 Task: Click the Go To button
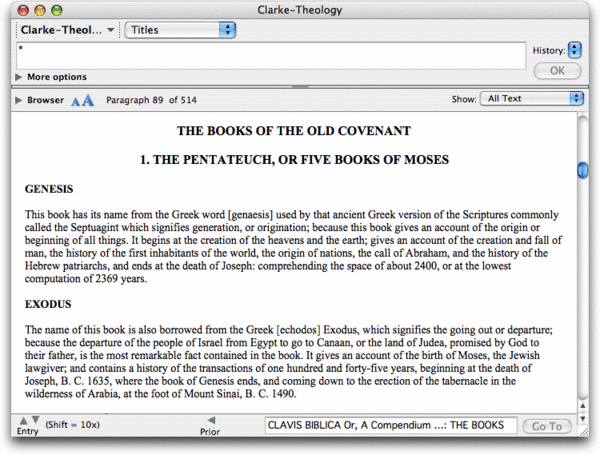[x=547, y=426]
